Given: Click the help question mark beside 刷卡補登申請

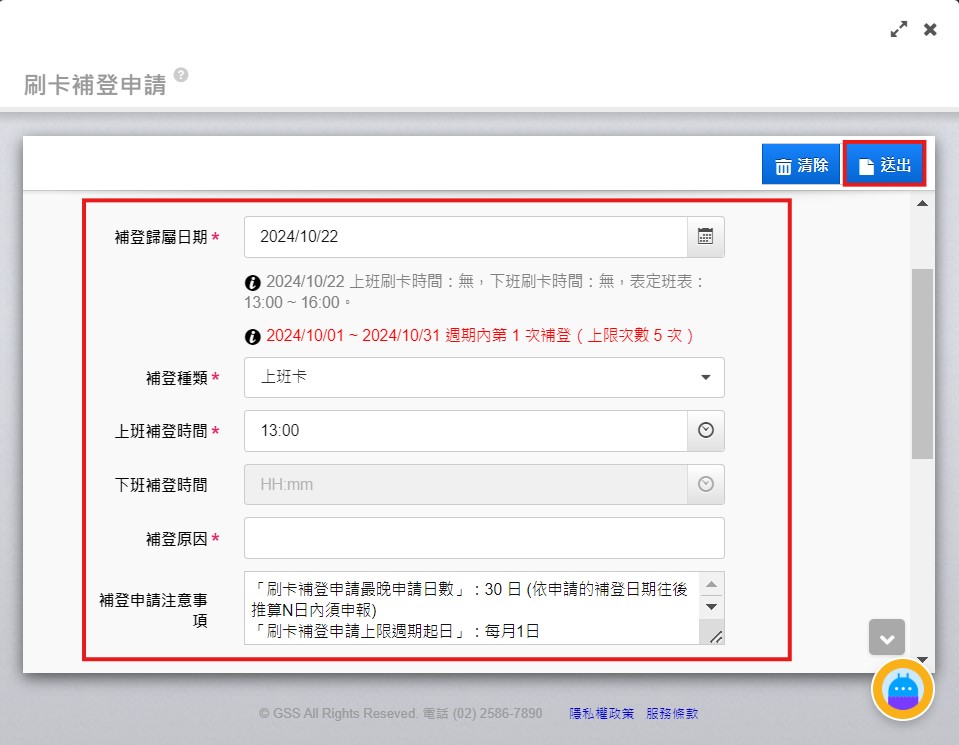Looking at the screenshot, I should point(180,75).
